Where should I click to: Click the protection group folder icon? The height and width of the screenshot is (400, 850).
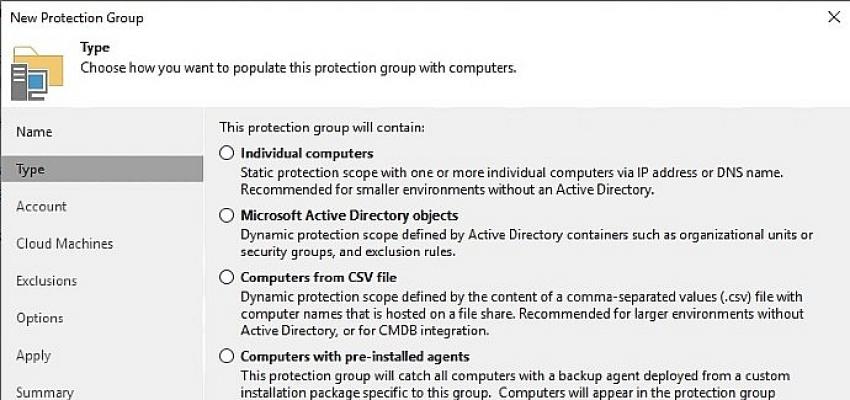pos(37,73)
